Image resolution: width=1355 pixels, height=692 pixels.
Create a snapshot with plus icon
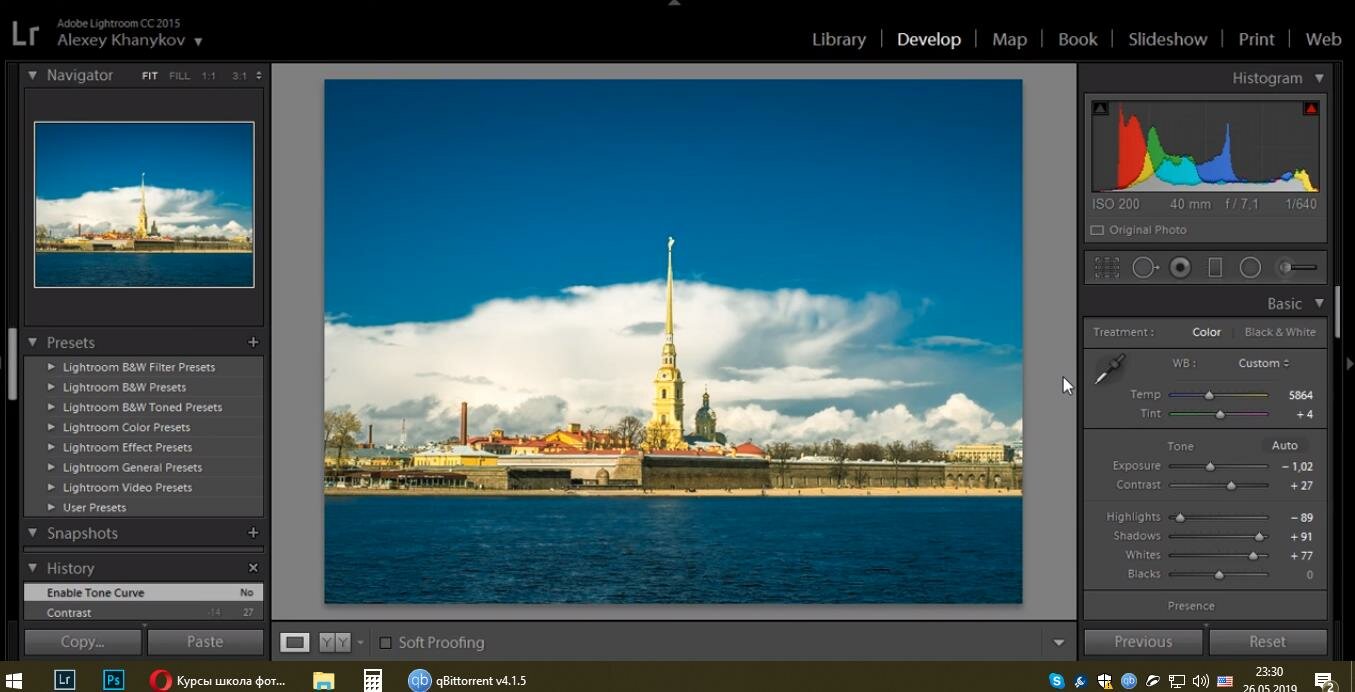point(253,533)
